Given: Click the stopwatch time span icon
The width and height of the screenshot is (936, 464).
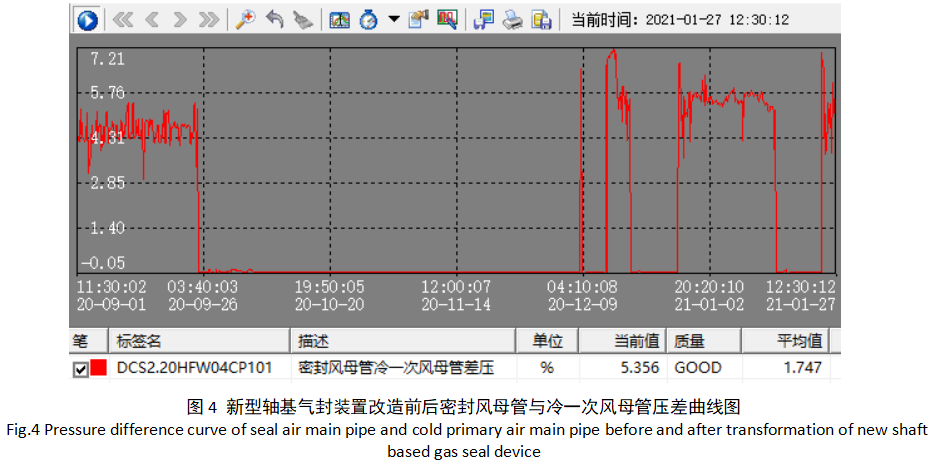Looking at the screenshot, I should point(368,19).
